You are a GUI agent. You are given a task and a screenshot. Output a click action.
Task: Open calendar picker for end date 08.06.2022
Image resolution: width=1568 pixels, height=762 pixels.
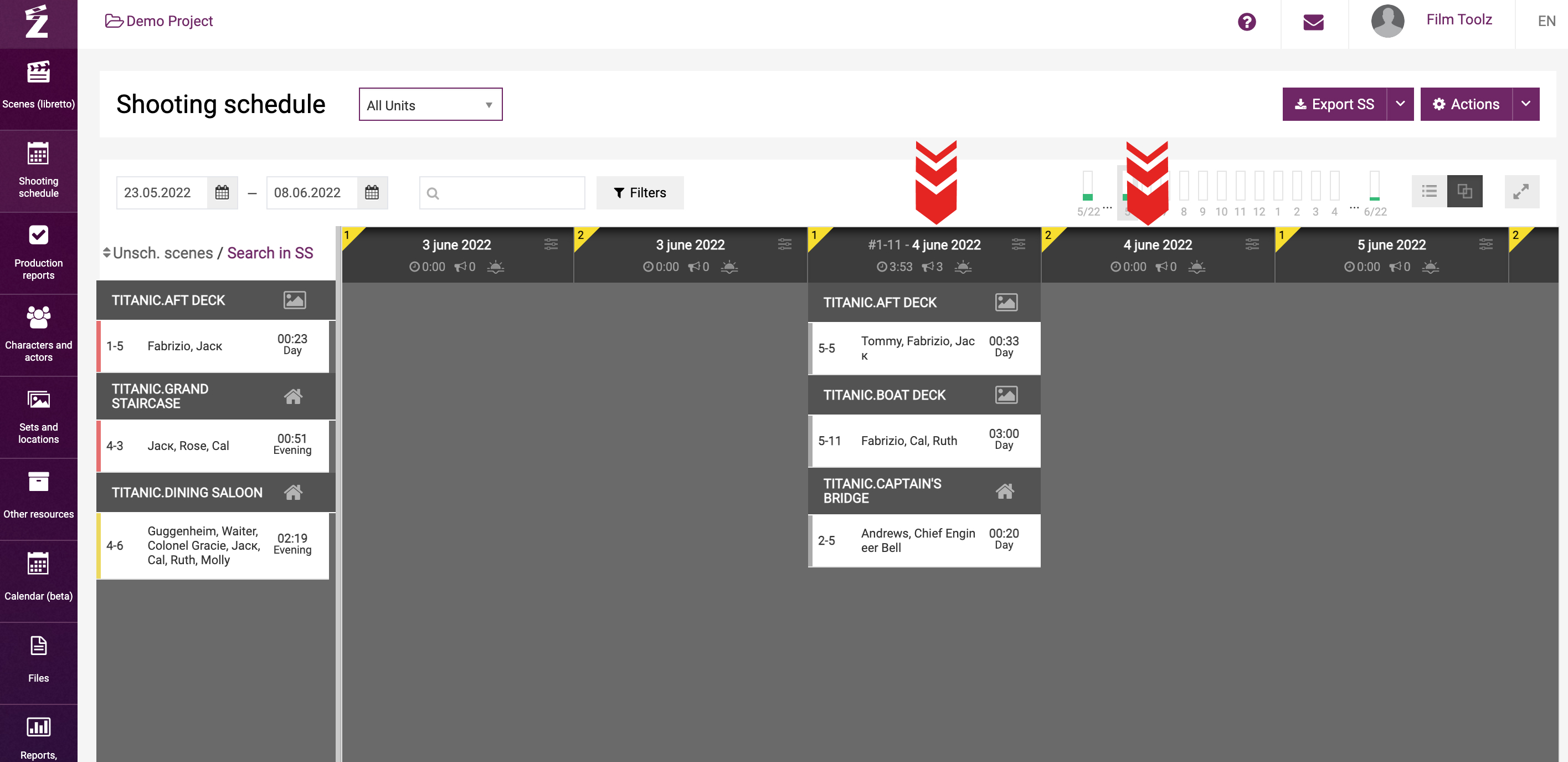pos(372,192)
